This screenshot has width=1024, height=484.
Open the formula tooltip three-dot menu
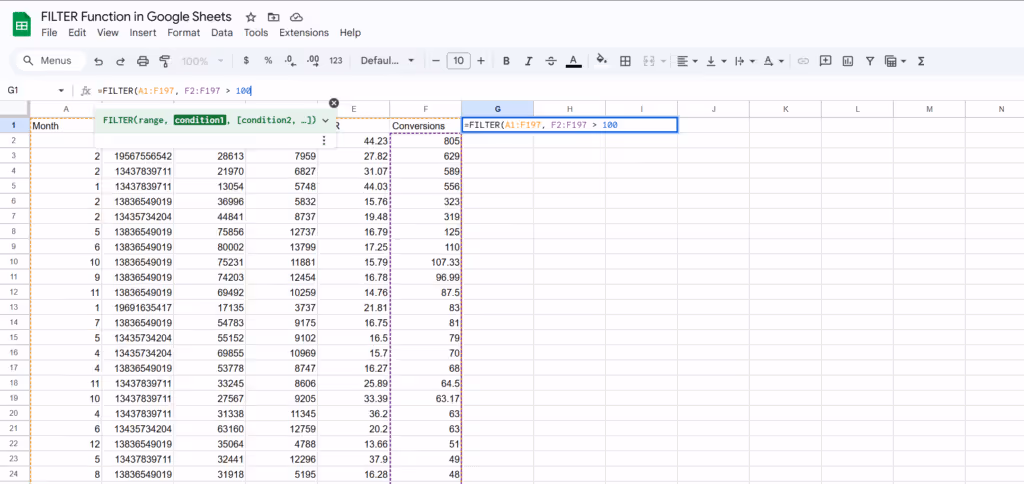pyautogui.click(x=324, y=140)
